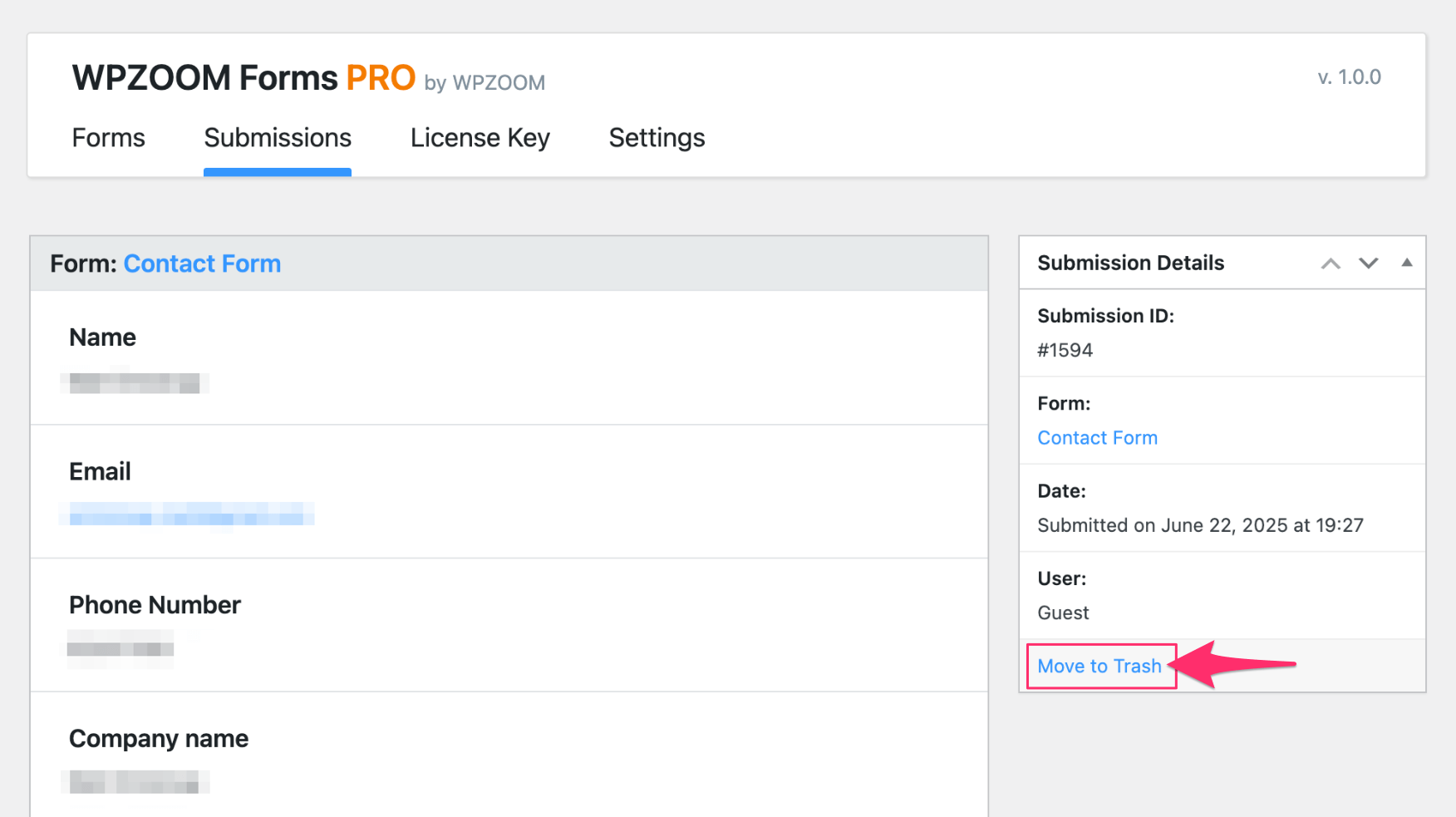Click the Phone Number field label
Screen dimensions: 1456x817
(x=155, y=605)
